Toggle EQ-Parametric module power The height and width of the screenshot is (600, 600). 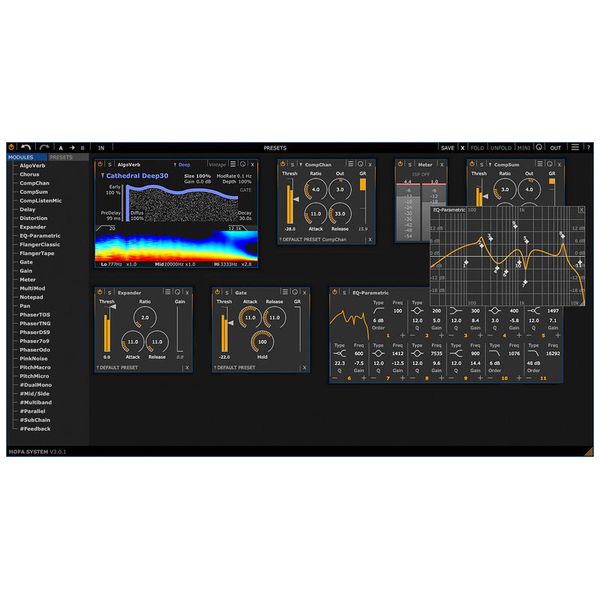click(335, 292)
